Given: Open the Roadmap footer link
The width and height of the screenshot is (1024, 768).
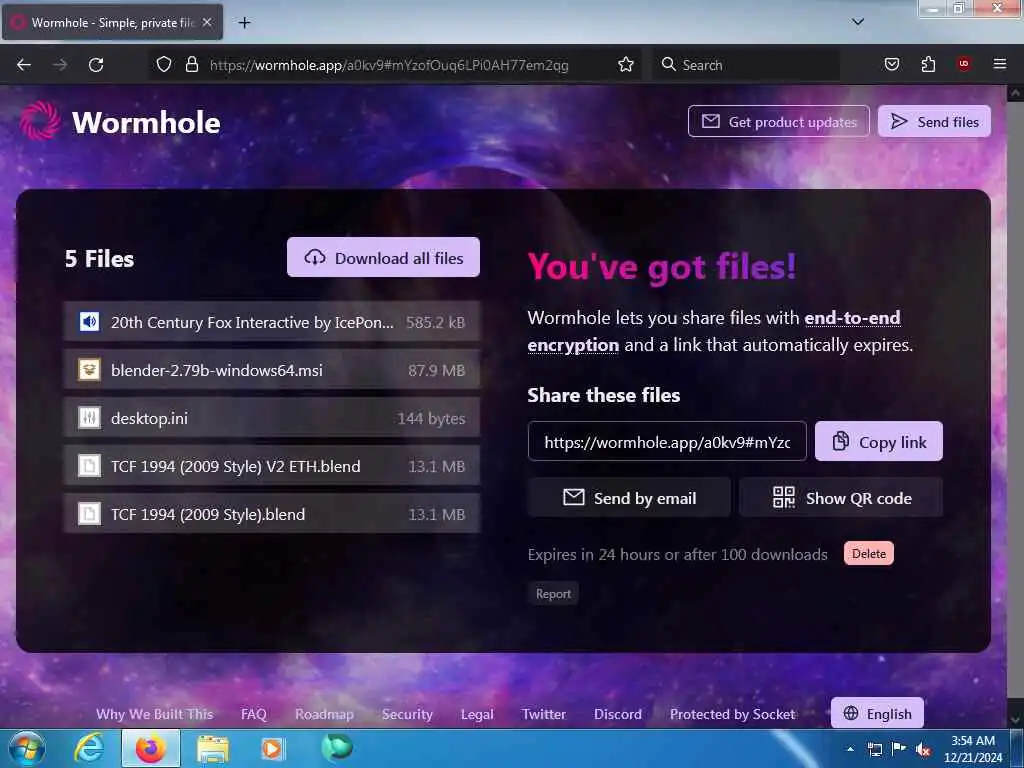Looking at the screenshot, I should click(325, 714).
